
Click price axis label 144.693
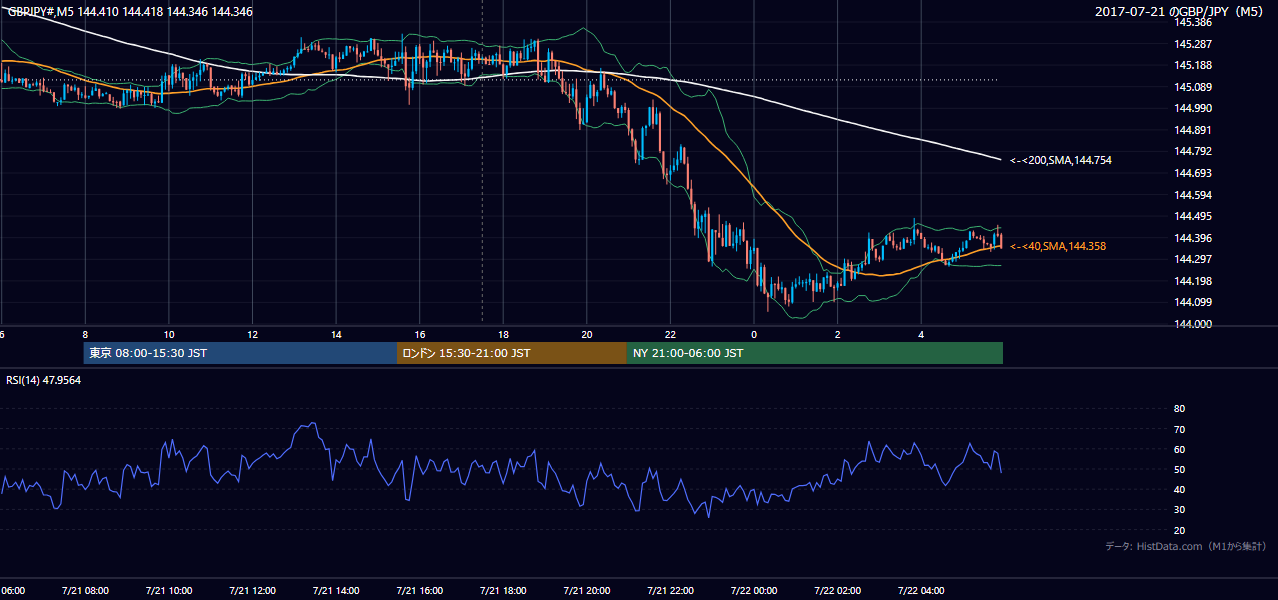[x=1194, y=173]
